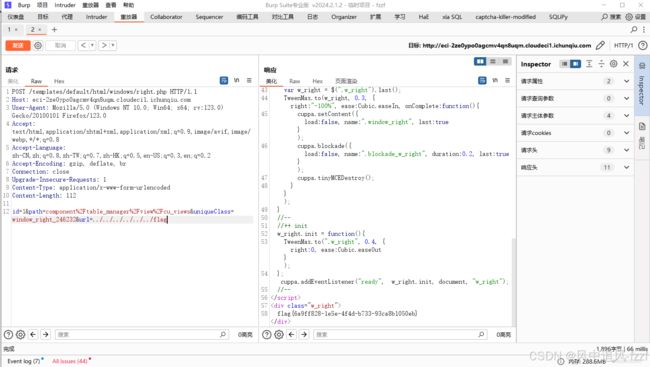The width and height of the screenshot is (650, 367).
Task: Open the Burp menu
Action: [24, 5]
